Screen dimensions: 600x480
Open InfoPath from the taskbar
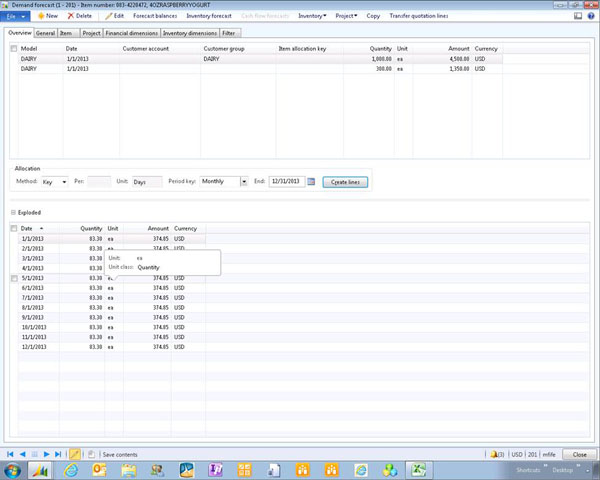tap(215, 470)
